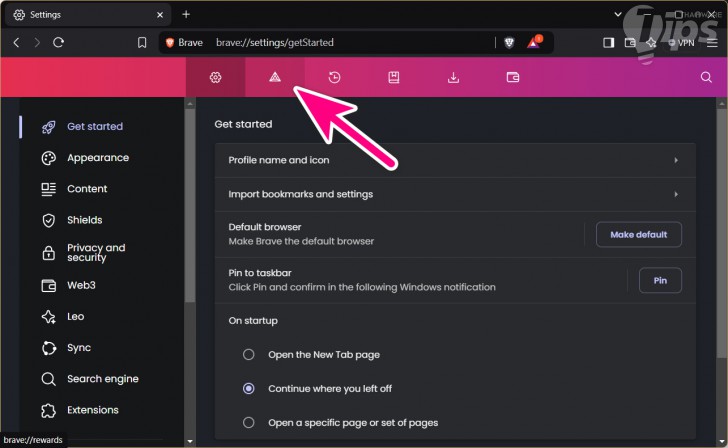728x448 pixels.
Task: Click the Make default button
Action: coord(638,234)
